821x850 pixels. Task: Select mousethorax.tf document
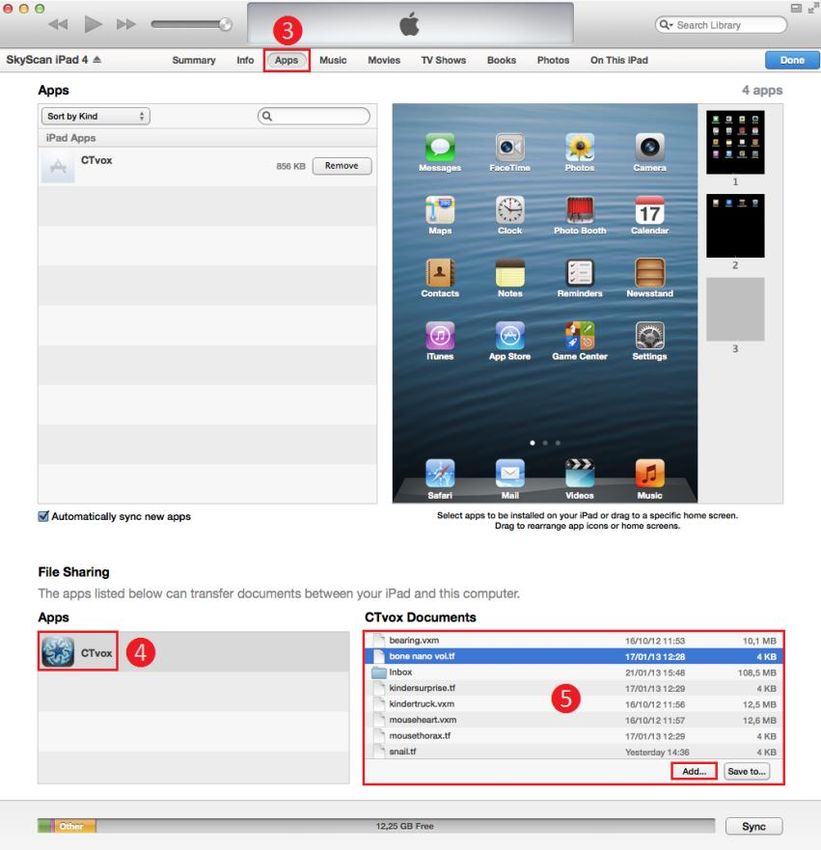(x=574, y=736)
